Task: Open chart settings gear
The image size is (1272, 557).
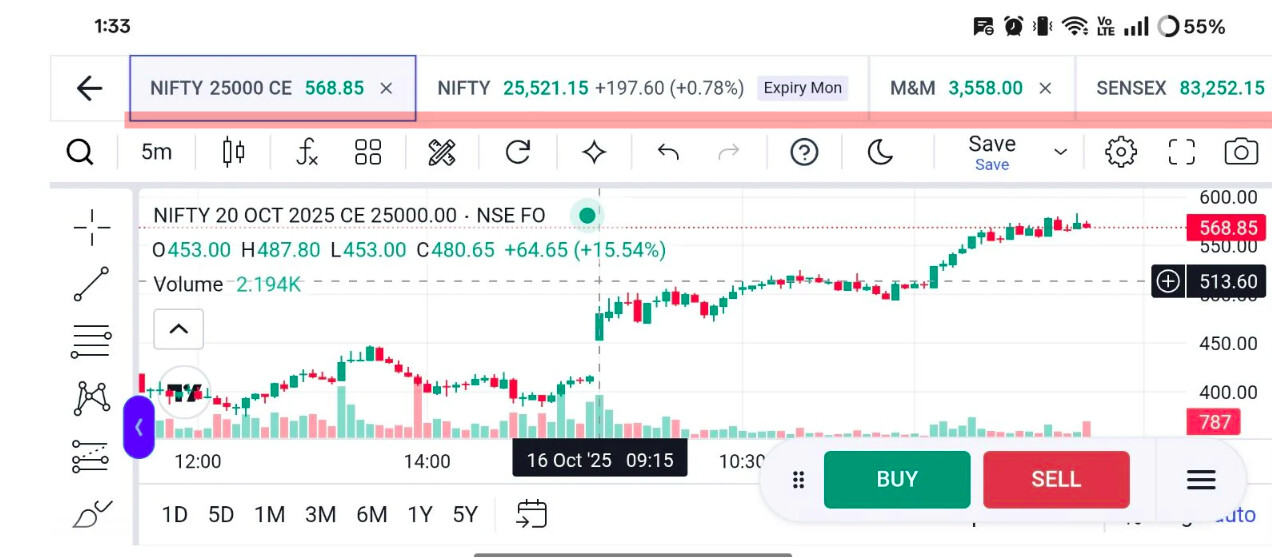Action: [1121, 152]
